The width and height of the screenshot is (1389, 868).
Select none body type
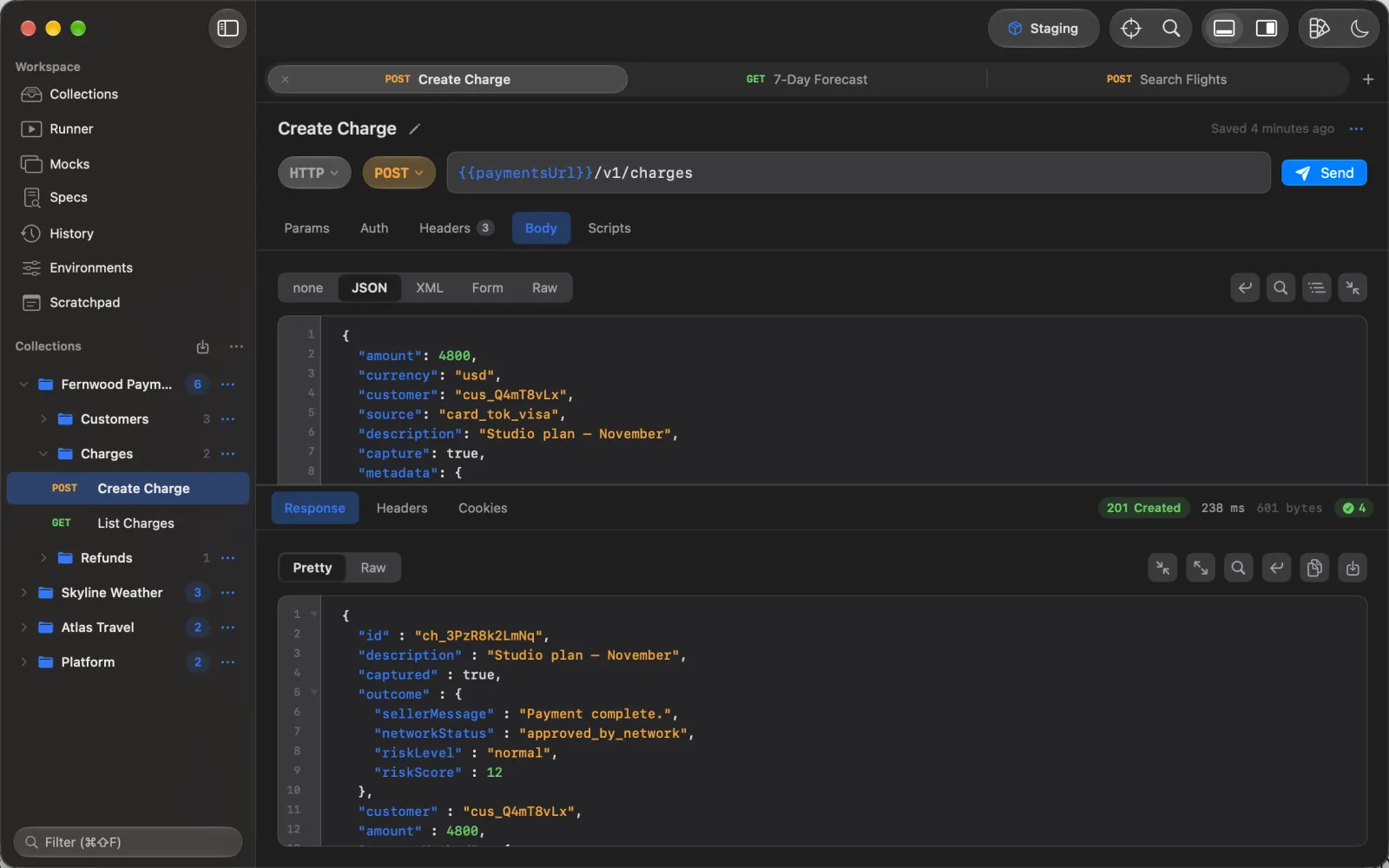[x=307, y=288]
